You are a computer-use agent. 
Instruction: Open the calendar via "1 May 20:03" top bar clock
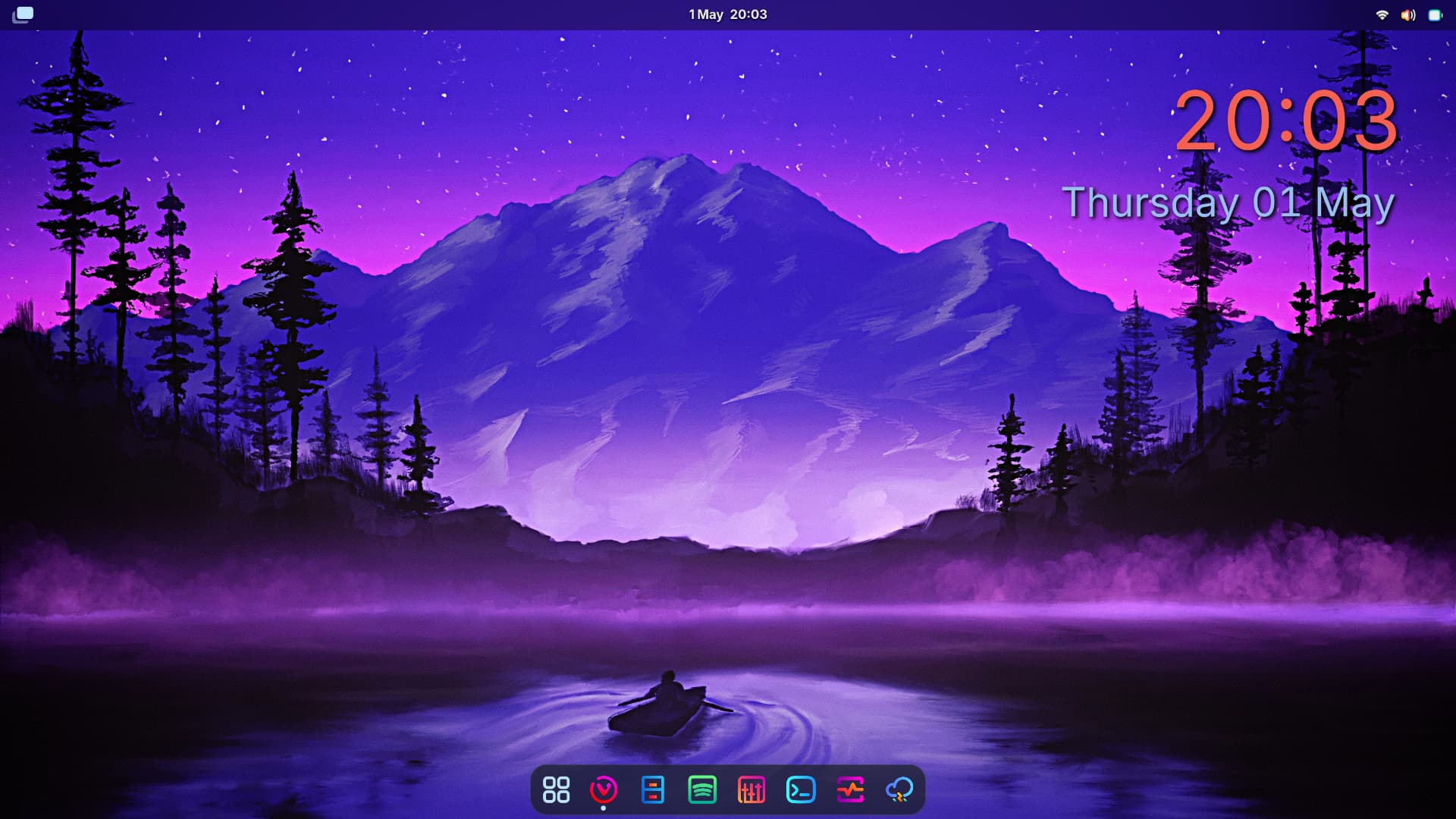point(728,14)
